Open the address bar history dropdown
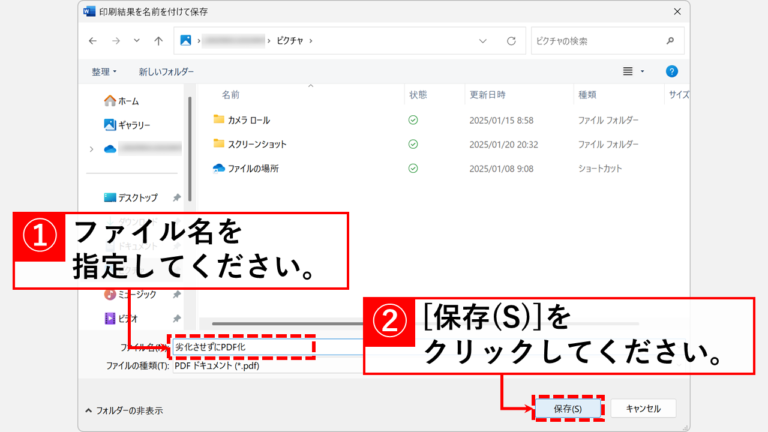The image size is (768, 432). (484, 41)
